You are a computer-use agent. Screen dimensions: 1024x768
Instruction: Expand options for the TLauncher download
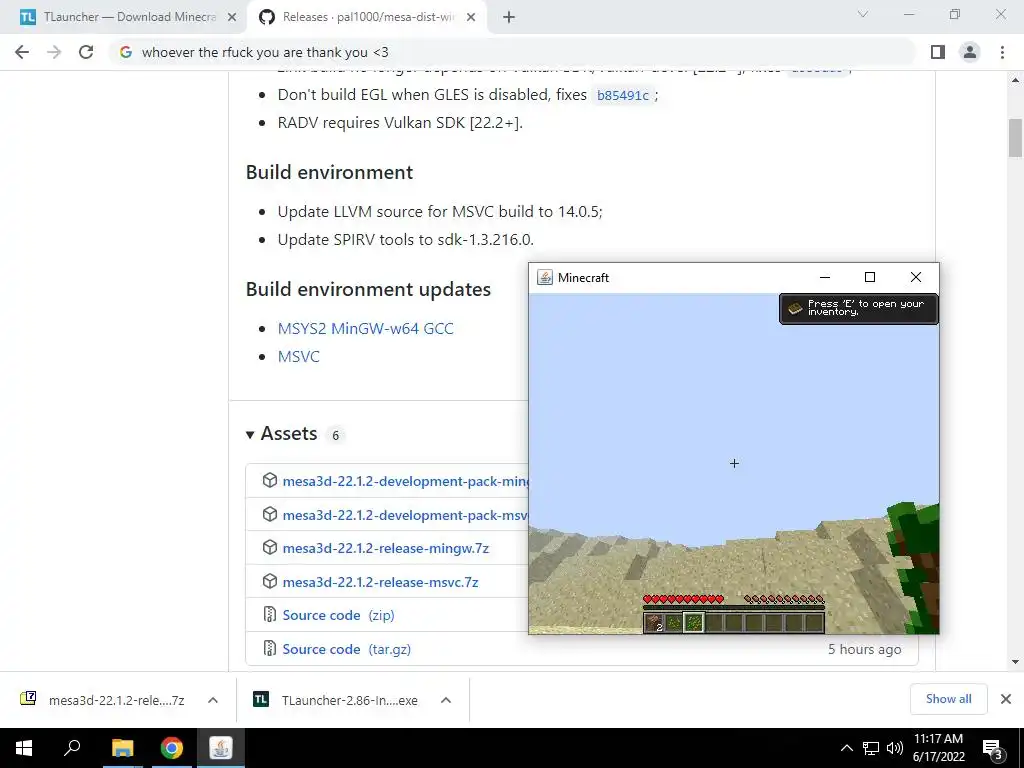click(446, 700)
